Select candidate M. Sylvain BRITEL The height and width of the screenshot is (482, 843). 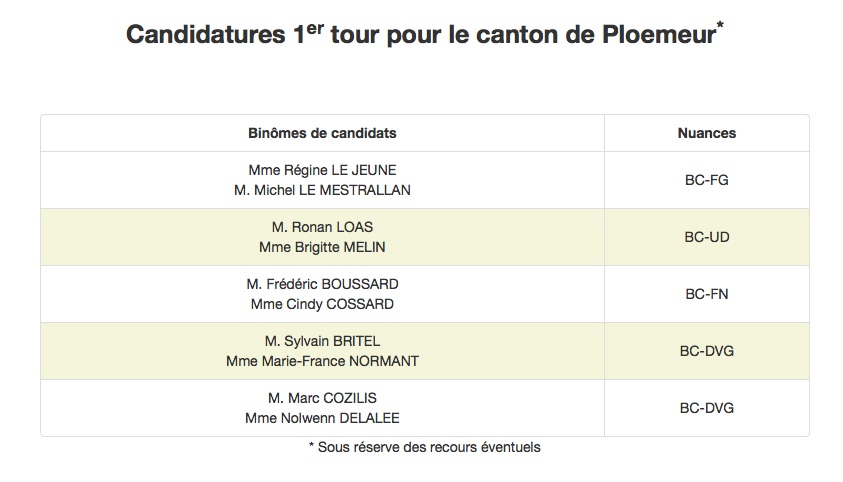coord(322,341)
